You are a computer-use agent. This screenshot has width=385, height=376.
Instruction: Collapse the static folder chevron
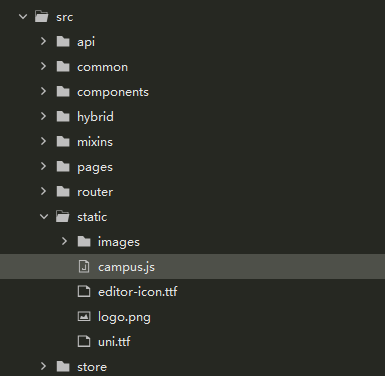(44, 217)
